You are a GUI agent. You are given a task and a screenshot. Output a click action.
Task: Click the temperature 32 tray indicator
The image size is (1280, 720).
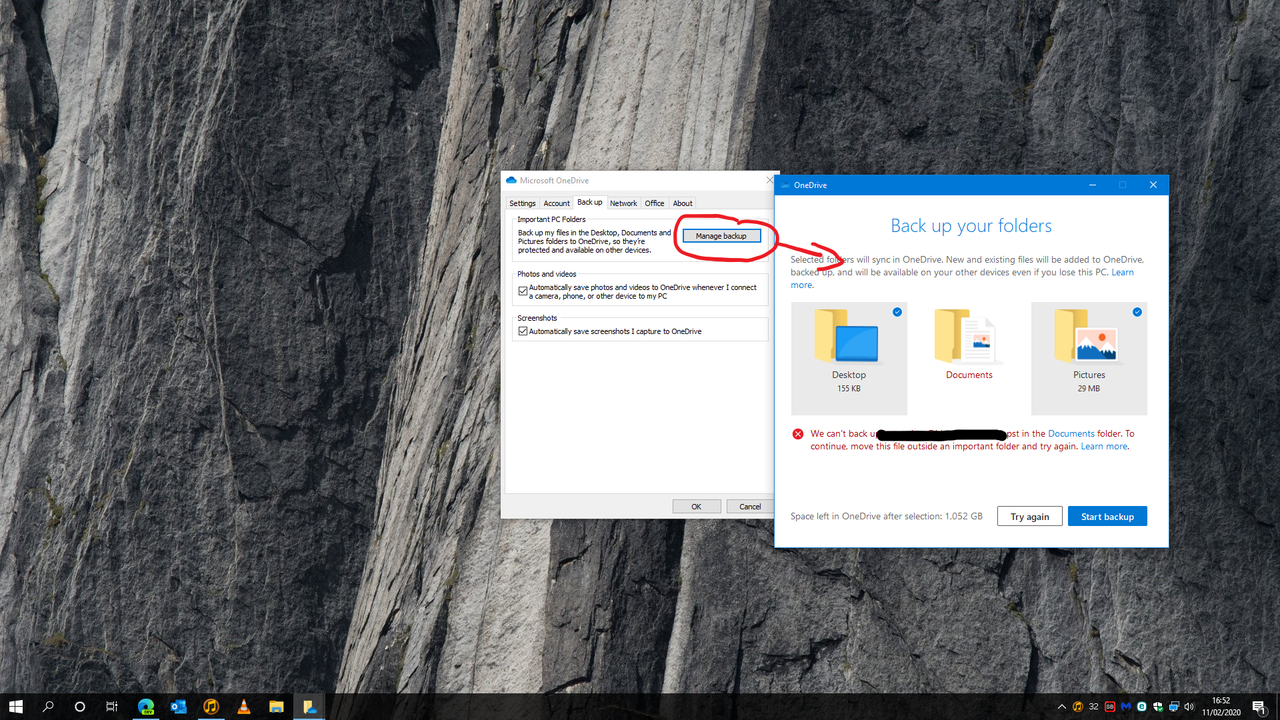(x=1094, y=706)
